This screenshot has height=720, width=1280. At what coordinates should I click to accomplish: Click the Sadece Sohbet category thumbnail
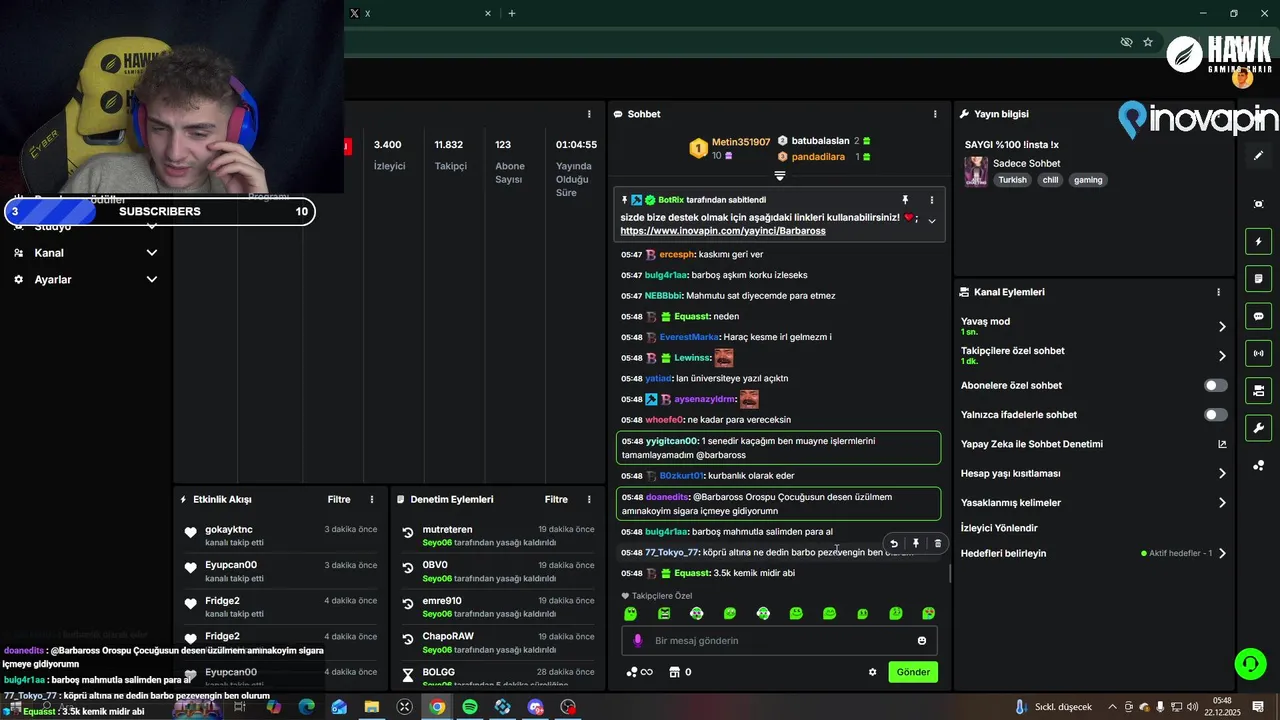pos(976,171)
